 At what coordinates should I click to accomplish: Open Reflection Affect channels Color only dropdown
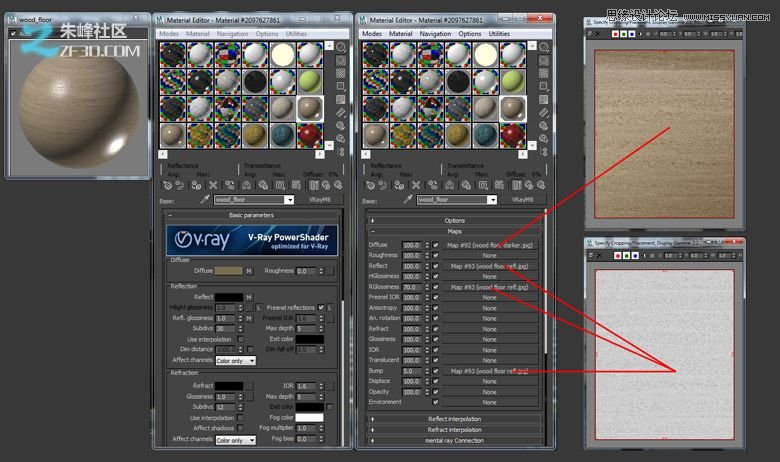click(x=236, y=361)
